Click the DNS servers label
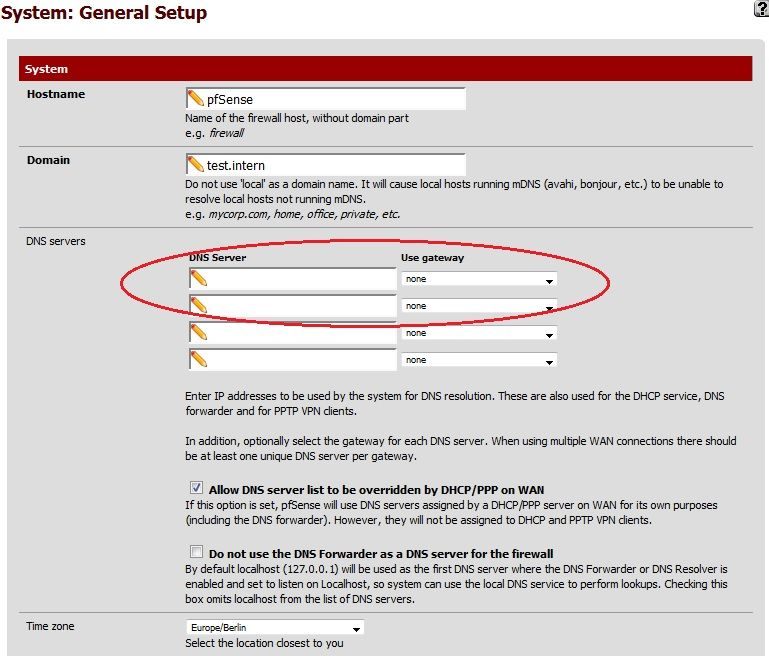 (55, 241)
